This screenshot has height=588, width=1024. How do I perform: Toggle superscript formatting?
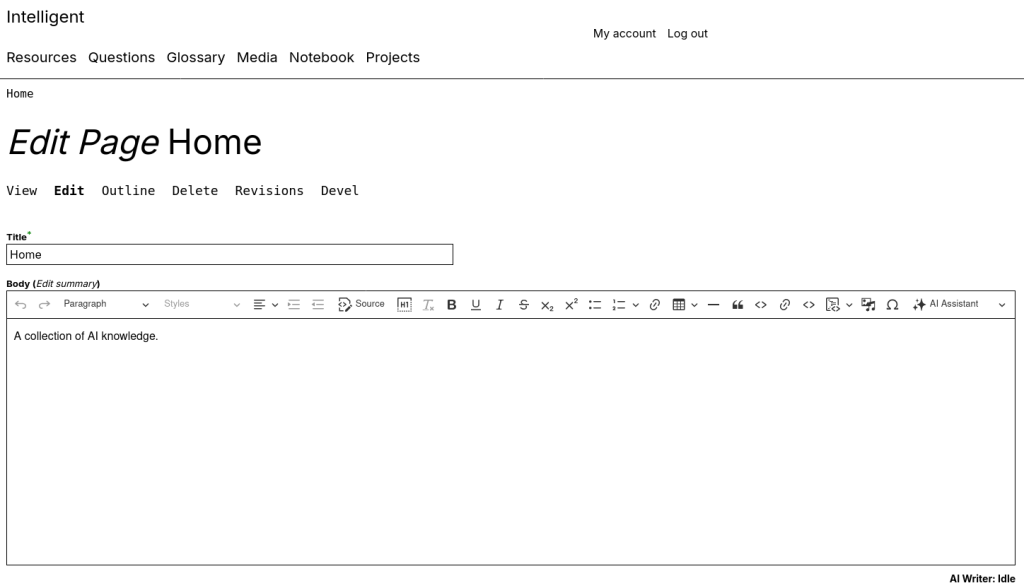pyautogui.click(x=571, y=304)
